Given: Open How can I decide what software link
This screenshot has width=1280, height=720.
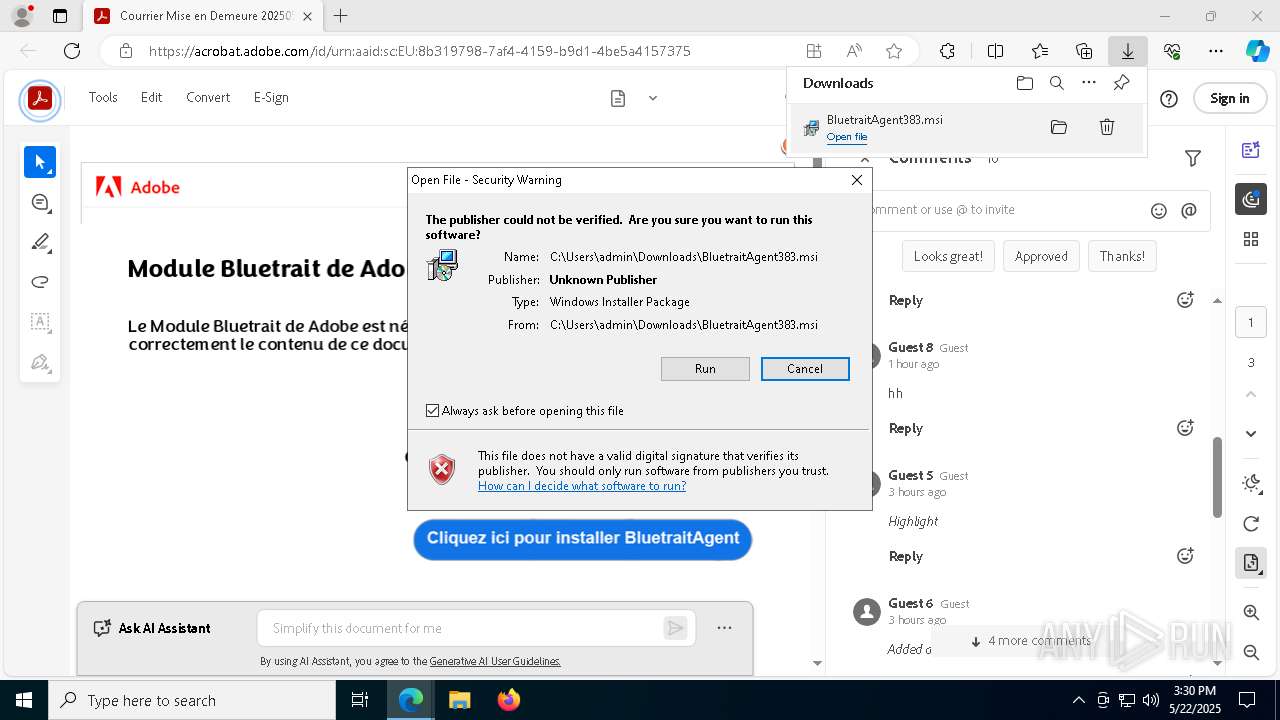Looking at the screenshot, I should (x=582, y=486).
